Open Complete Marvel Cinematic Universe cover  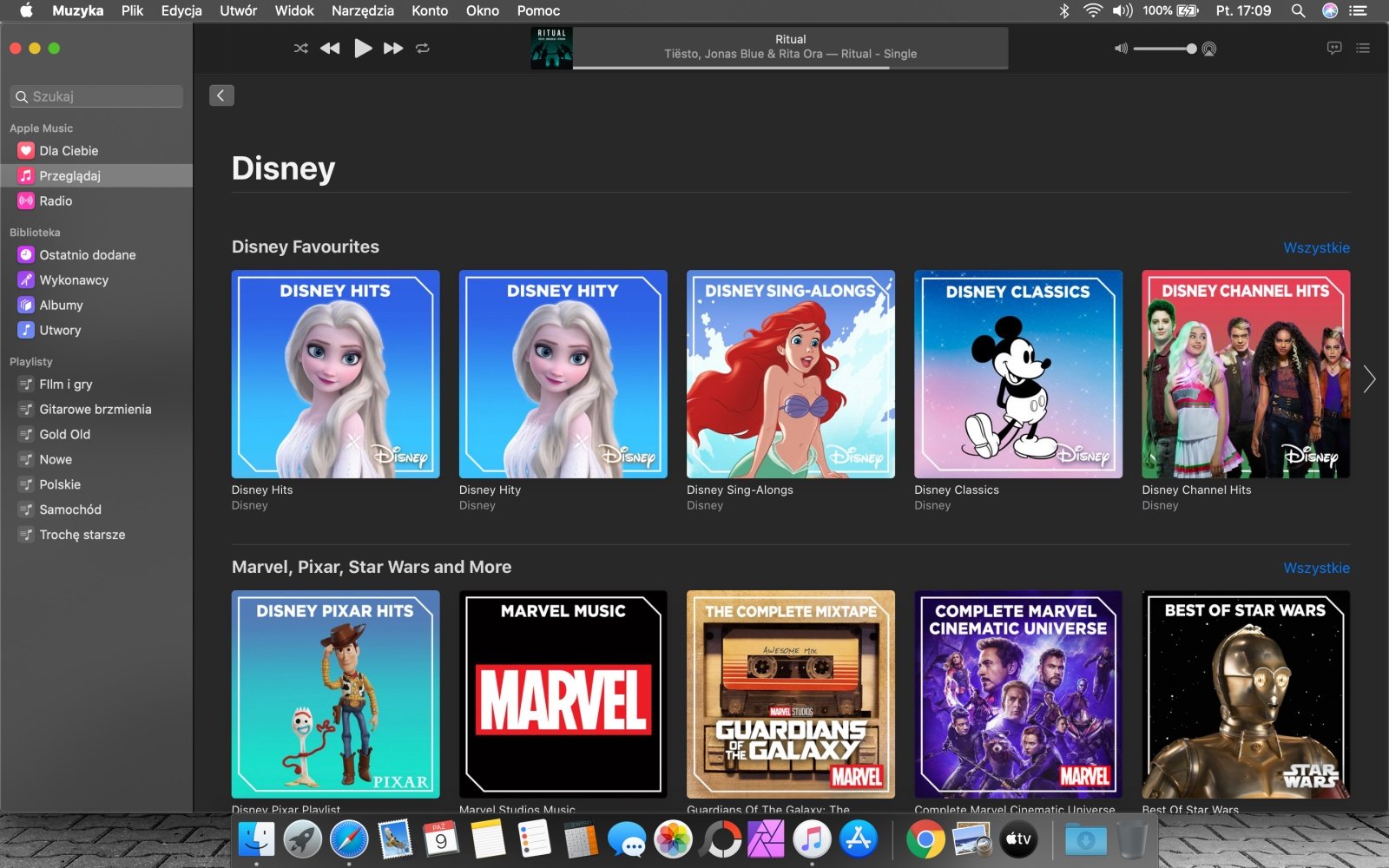pos(1018,694)
